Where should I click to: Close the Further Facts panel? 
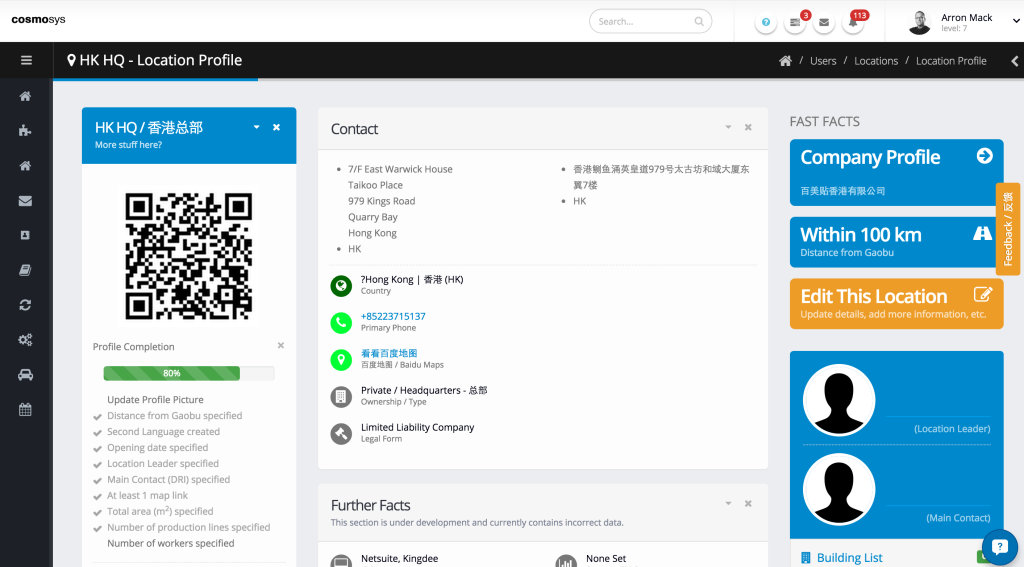(748, 504)
